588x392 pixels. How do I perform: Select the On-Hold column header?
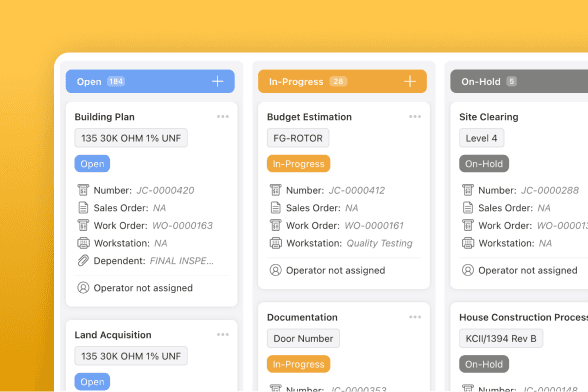519,81
